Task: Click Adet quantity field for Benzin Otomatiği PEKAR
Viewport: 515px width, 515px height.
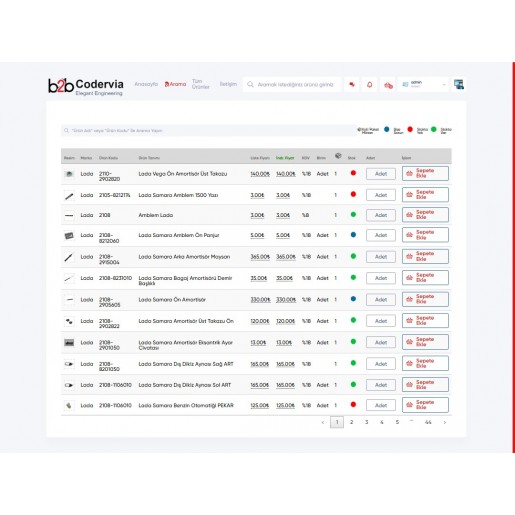Action: (x=381, y=405)
